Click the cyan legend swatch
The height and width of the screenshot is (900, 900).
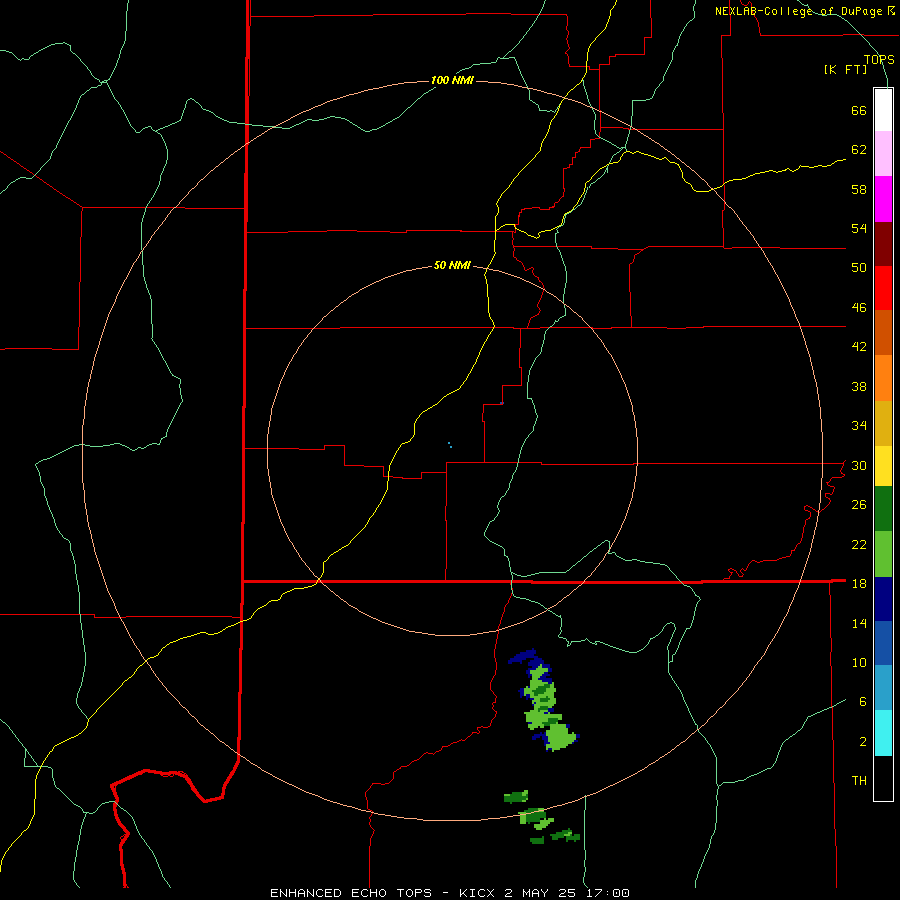coord(883,733)
